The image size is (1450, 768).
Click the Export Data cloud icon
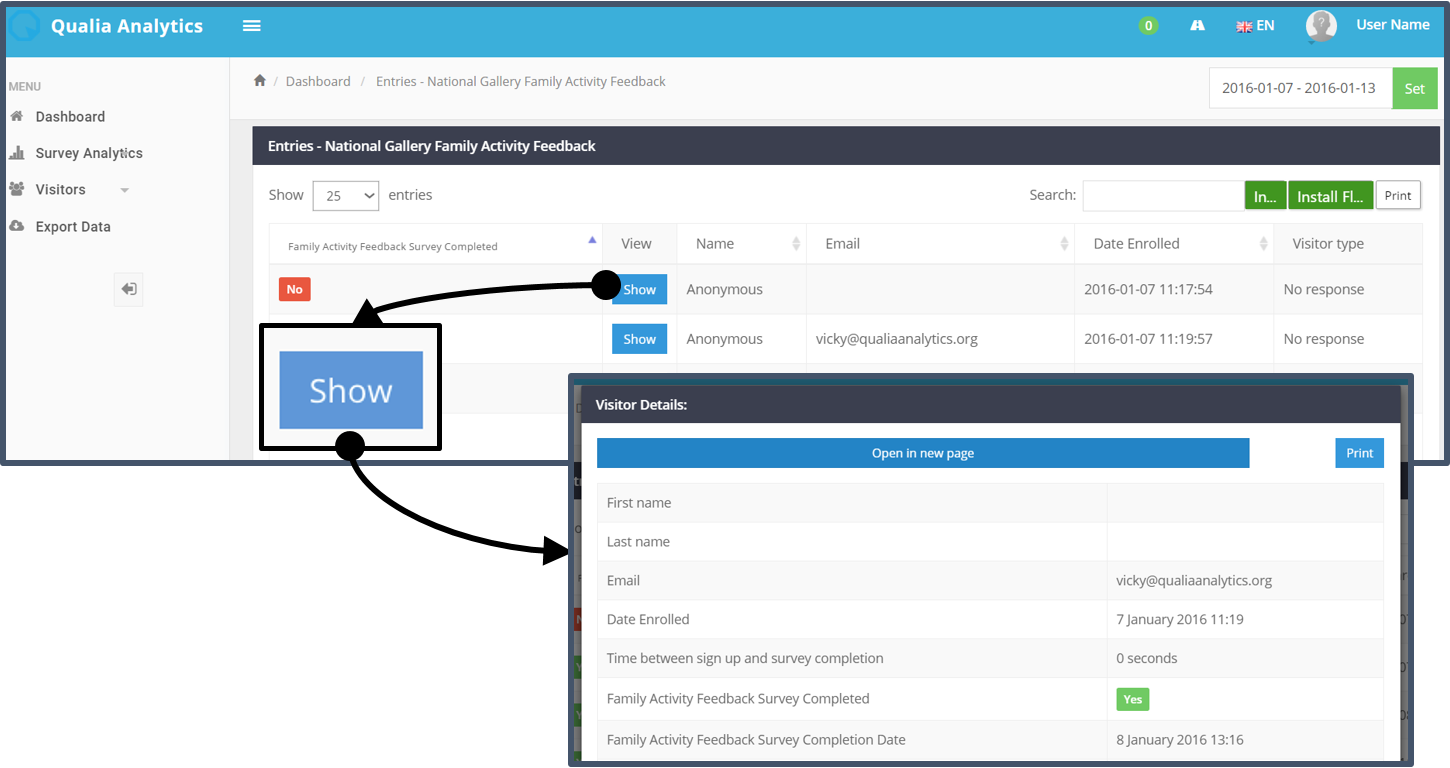(16, 227)
